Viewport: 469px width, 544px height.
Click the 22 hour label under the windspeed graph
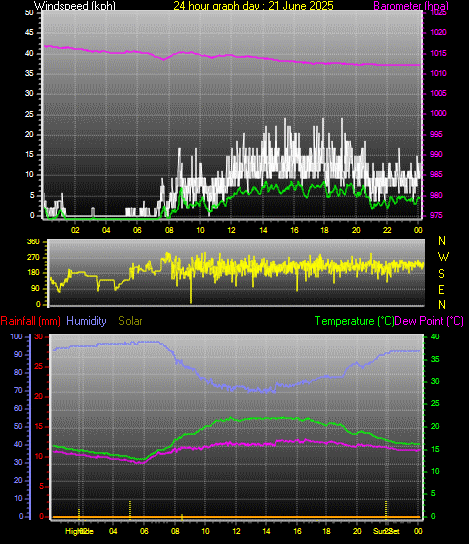point(387,230)
